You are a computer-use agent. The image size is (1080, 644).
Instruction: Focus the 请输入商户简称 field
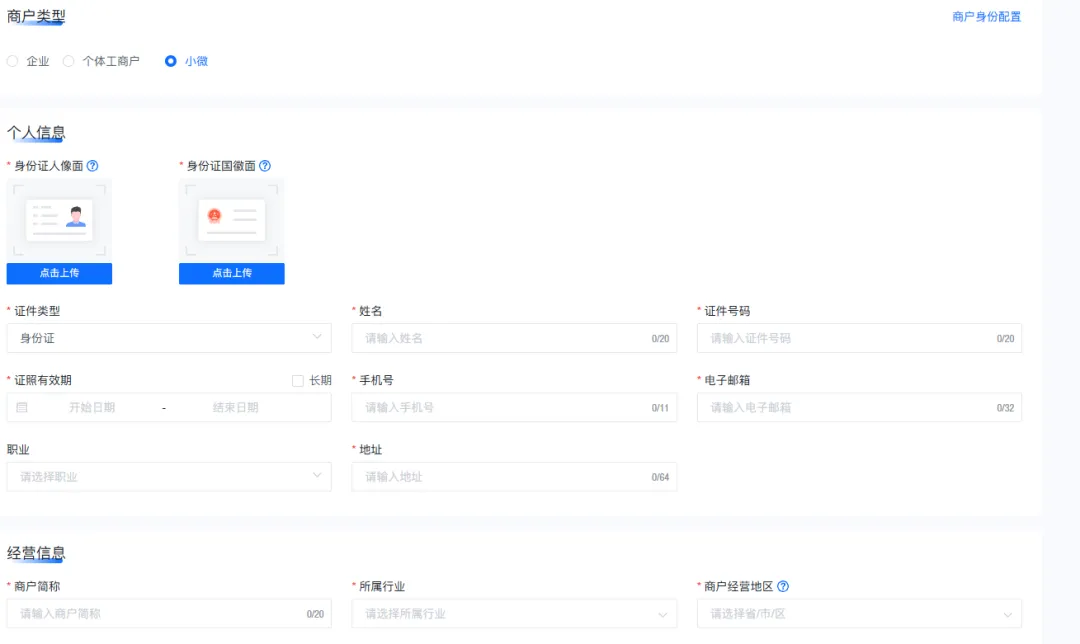(x=169, y=614)
